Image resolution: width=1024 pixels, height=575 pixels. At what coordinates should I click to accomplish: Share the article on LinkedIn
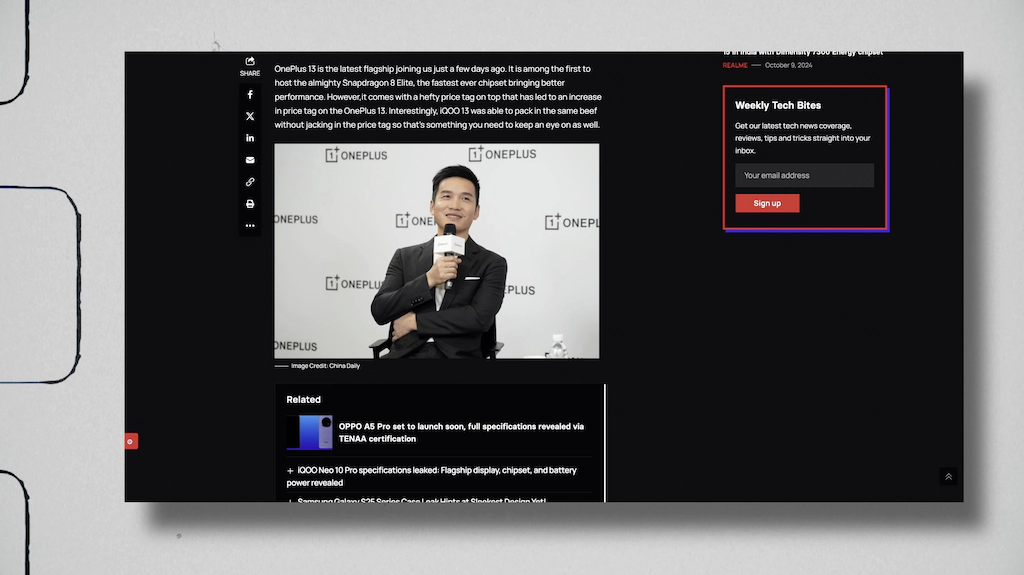click(250, 138)
